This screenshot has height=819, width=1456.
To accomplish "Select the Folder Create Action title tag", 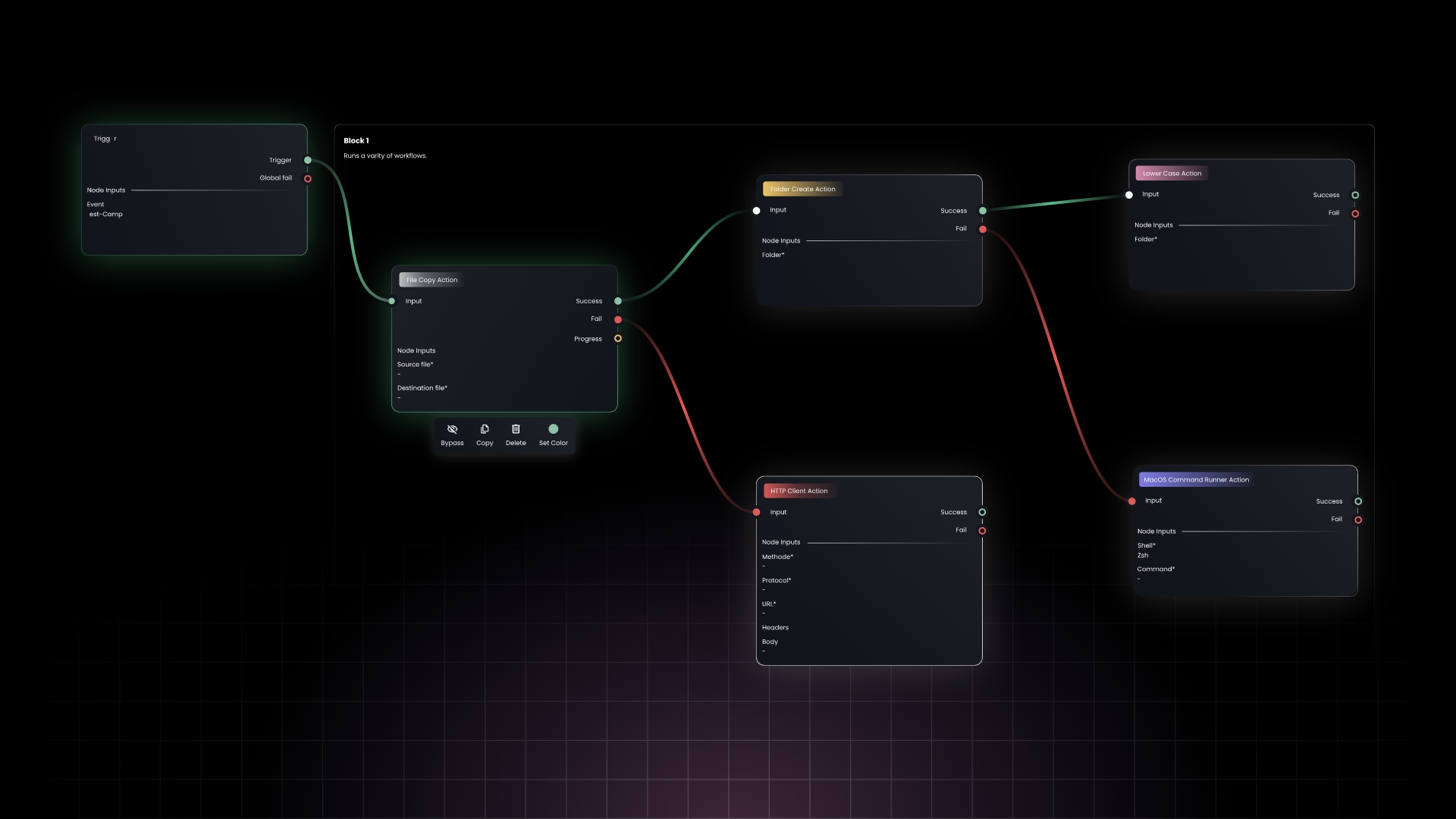I will (802, 189).
